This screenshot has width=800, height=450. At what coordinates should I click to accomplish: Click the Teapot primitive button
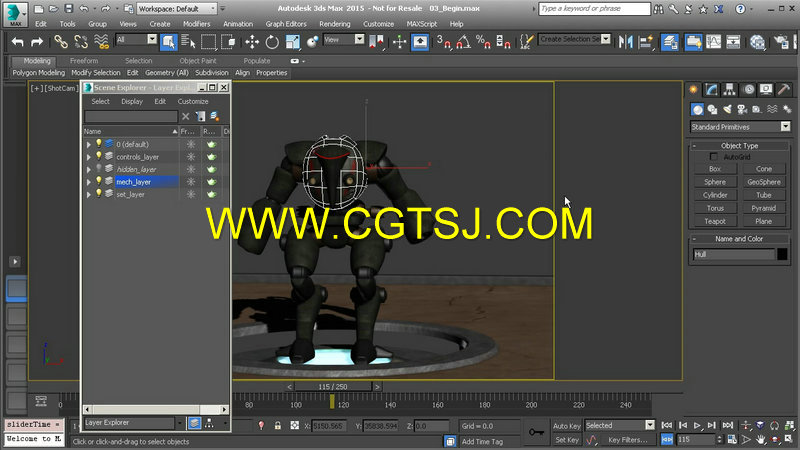click(715, 221)
